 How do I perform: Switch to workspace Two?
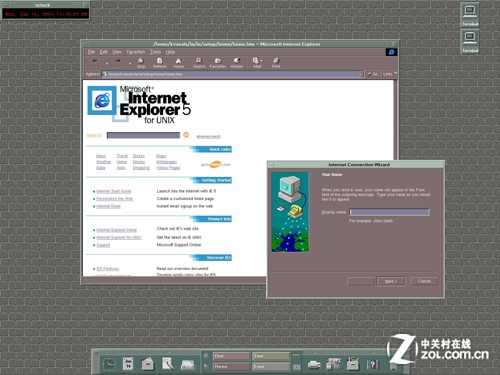pos(271,356)
